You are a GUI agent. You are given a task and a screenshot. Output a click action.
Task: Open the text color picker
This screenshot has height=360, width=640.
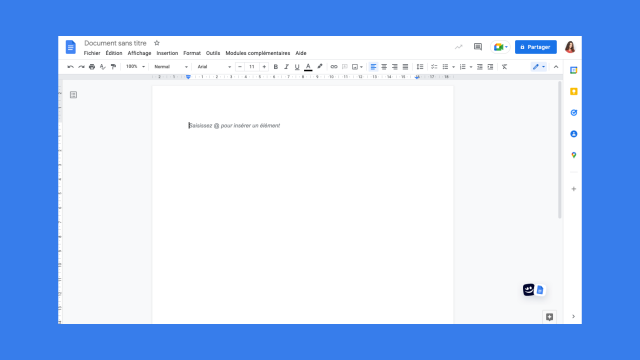(308, 67)
